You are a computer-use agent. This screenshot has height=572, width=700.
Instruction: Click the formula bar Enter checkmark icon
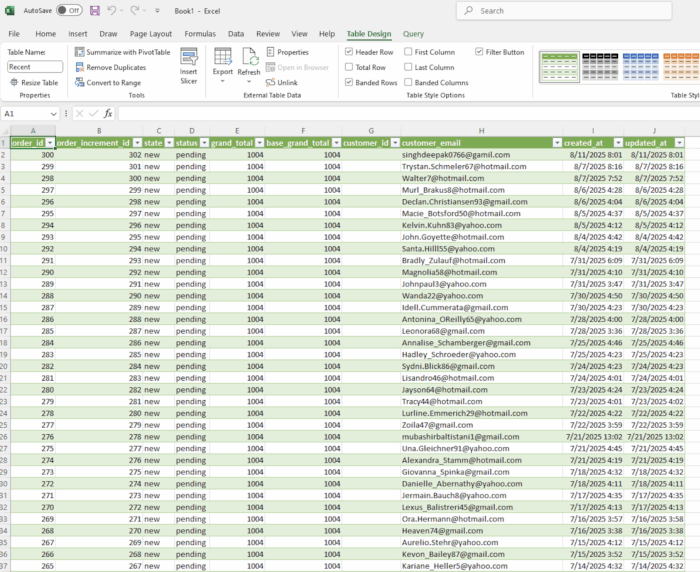tap(93, 114)
